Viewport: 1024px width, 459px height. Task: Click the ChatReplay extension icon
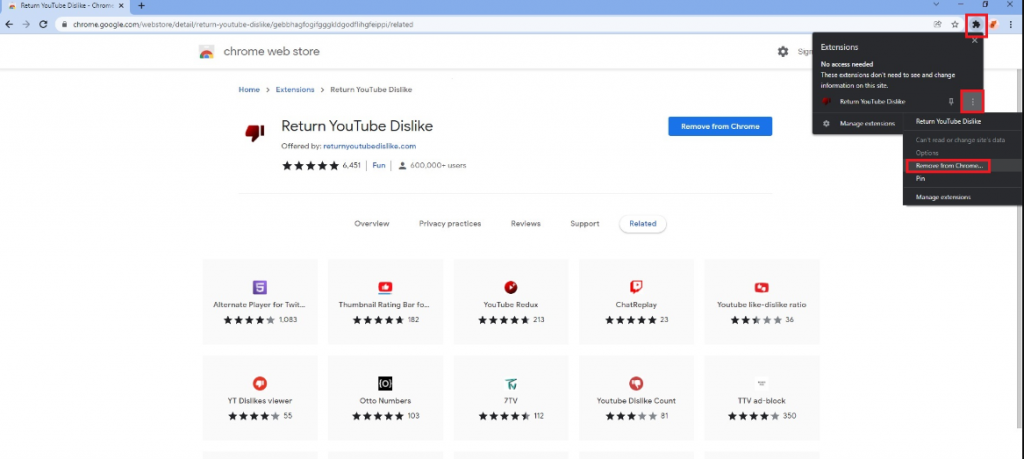(x=636, y=287)
